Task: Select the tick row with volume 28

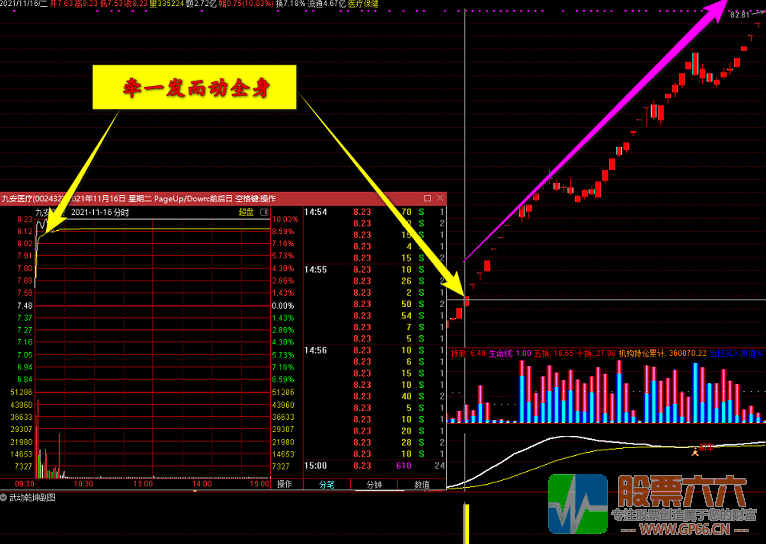Action: tap(374, 442)
